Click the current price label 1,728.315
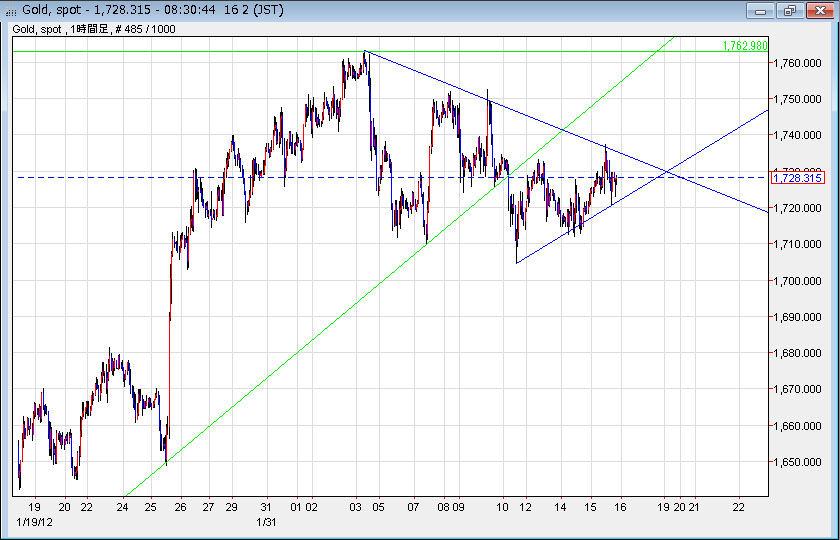 tap(797, 178)
